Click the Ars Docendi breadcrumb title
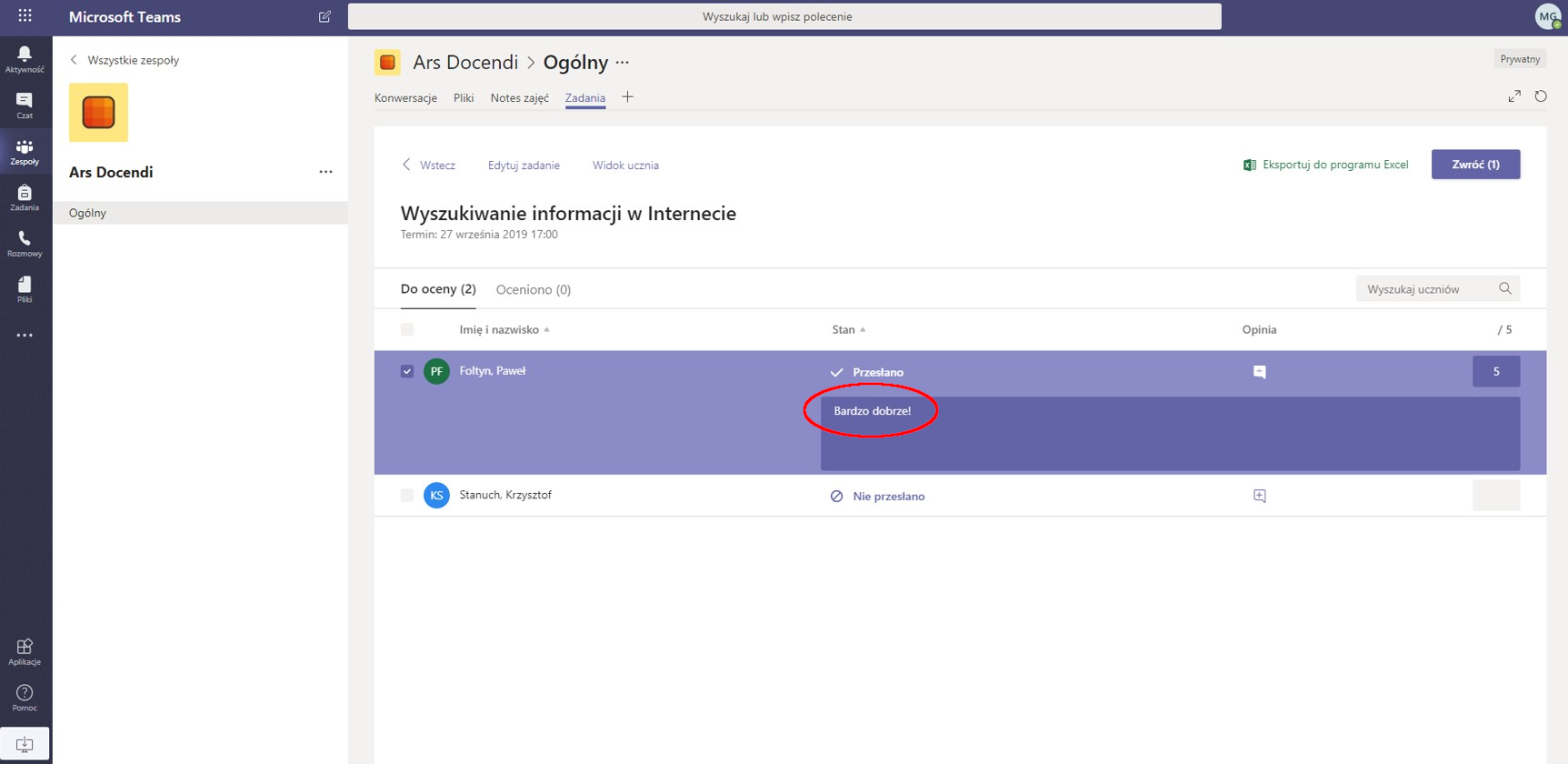 [465, 62]
